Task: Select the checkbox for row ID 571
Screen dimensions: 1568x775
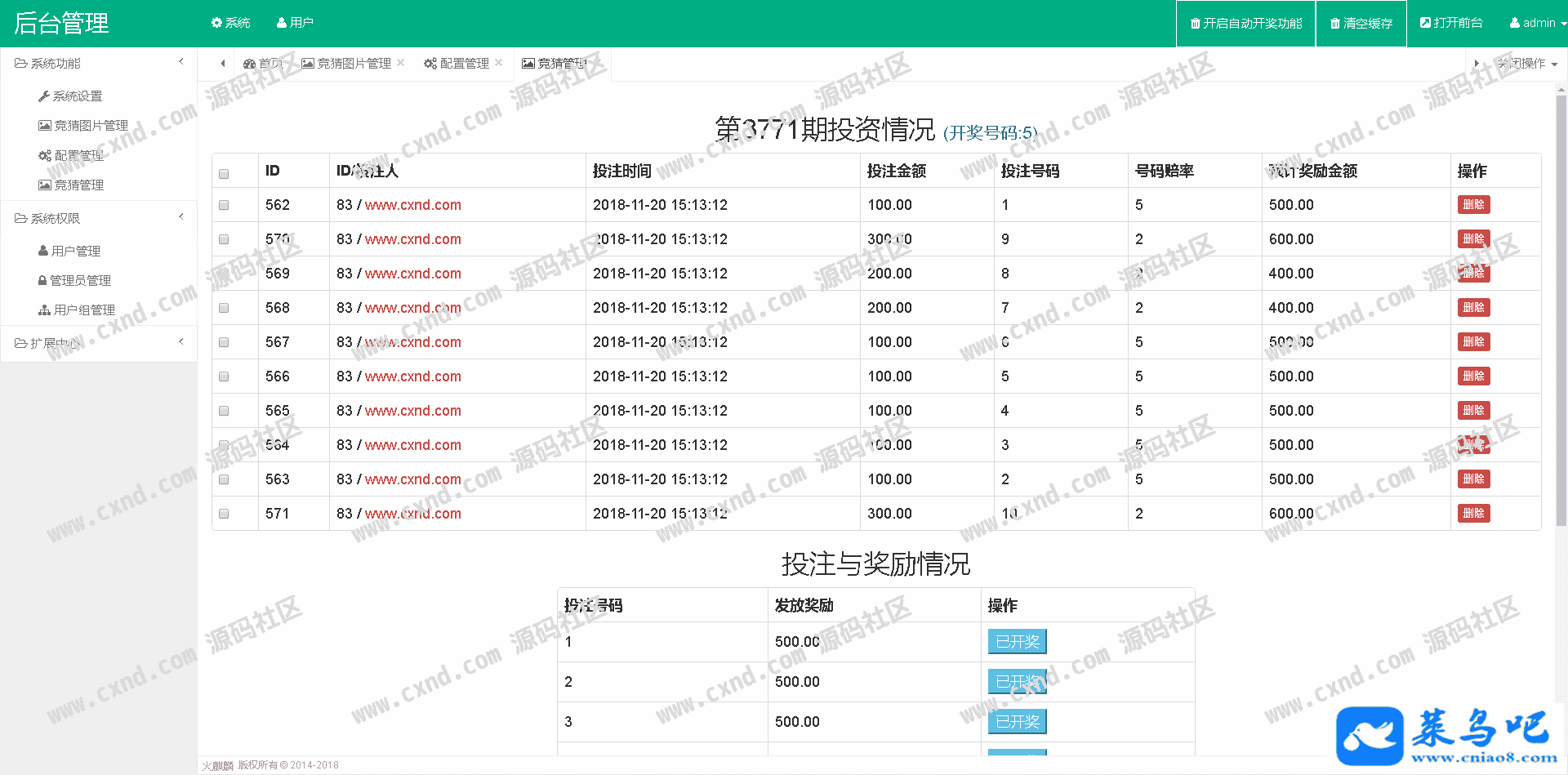Action: (x=224, y=514)
